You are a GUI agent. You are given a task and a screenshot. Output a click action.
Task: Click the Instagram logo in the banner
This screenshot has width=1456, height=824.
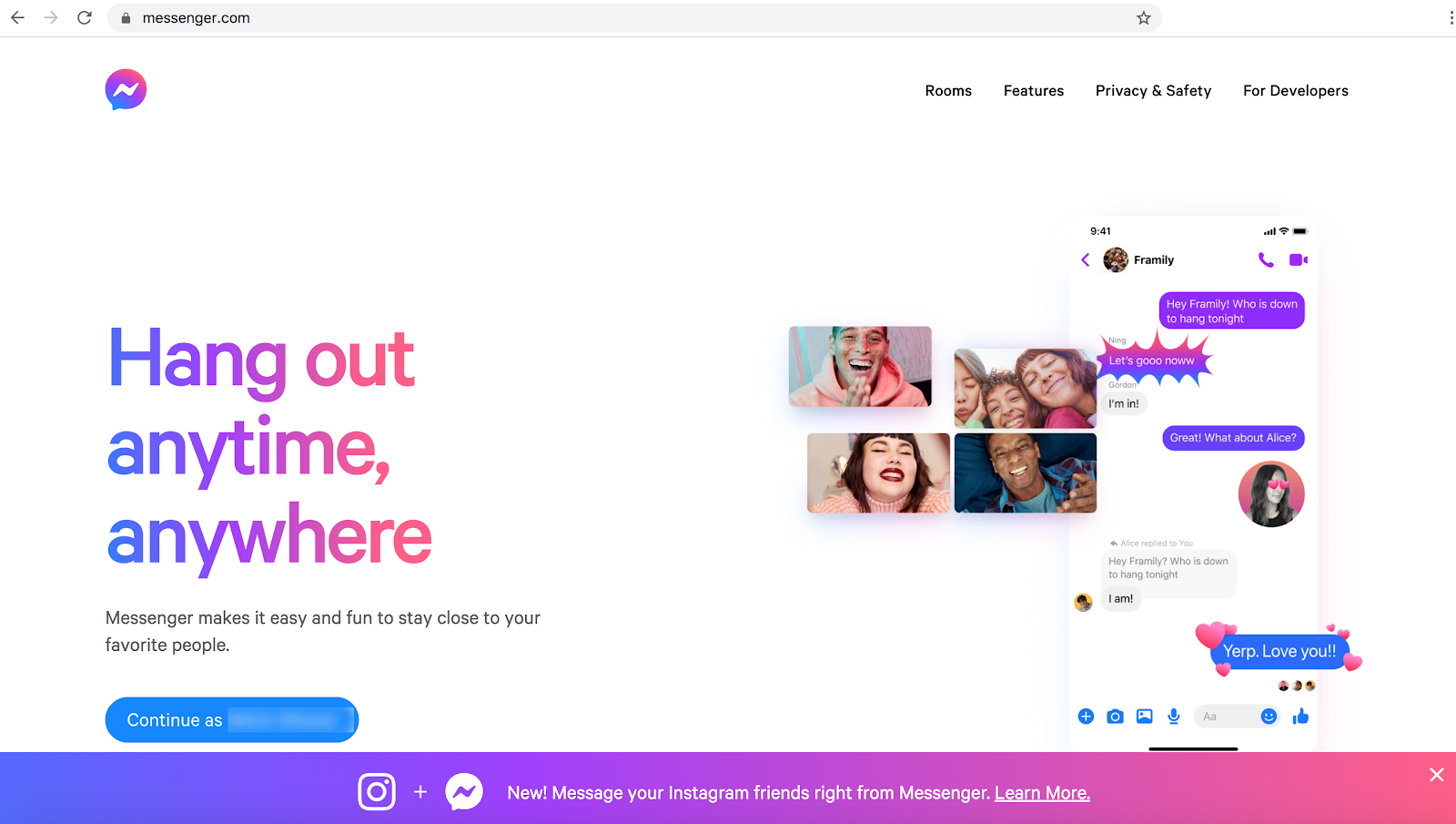pos(377,792)
